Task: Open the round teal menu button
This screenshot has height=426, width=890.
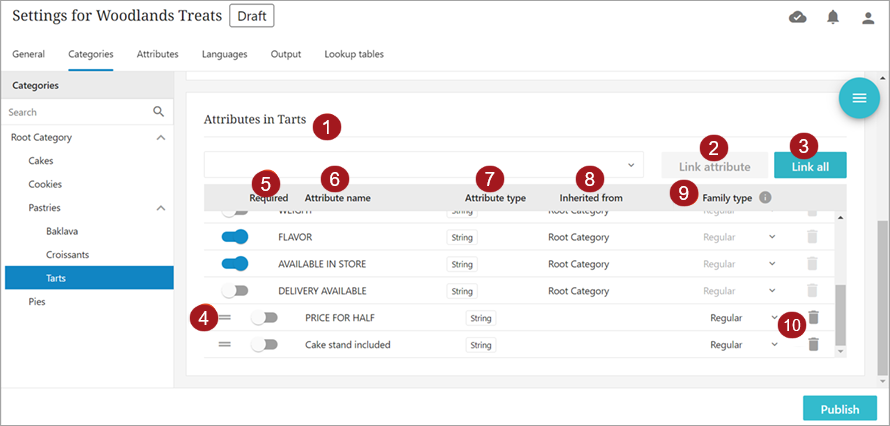Action: (858, 97)
